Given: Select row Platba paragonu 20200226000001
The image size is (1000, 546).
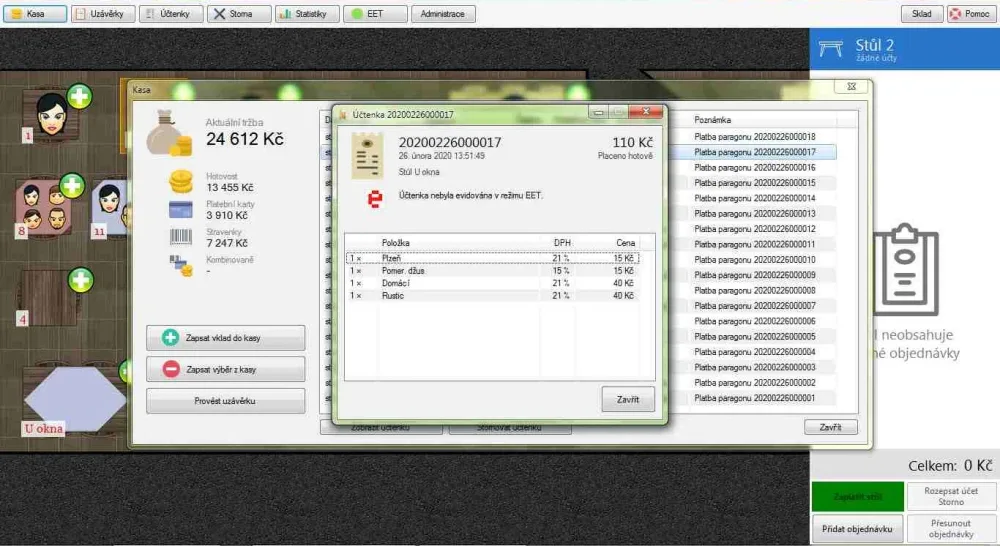Looking at the screenshot, I should [x=754, y=397].
